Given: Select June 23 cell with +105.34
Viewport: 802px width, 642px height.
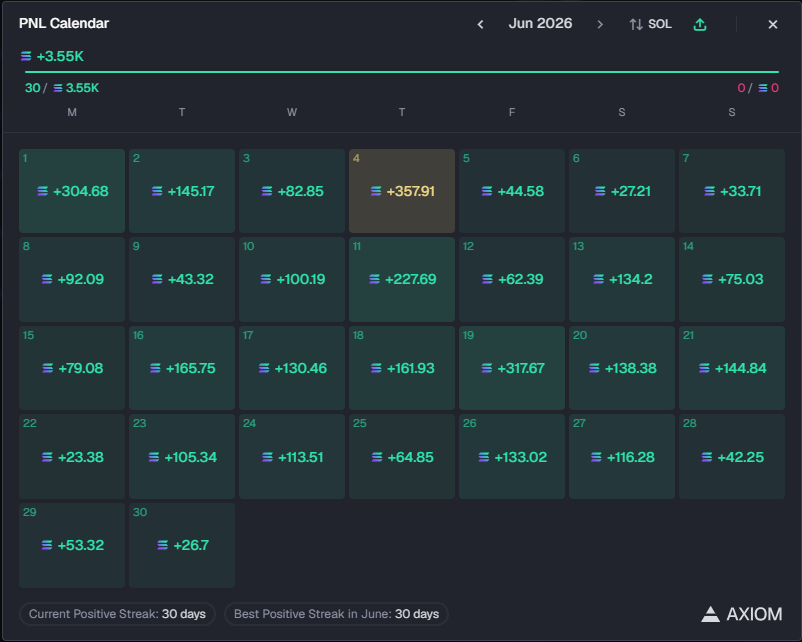Looking at the screenshot, I should [x=182, y=456].
